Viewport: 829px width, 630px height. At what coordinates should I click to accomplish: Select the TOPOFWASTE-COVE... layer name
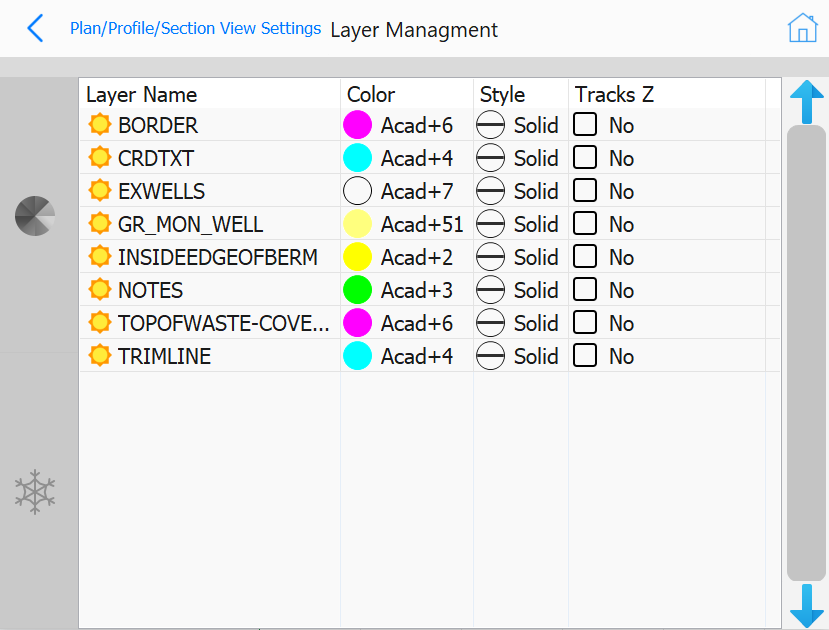(224, 323)
